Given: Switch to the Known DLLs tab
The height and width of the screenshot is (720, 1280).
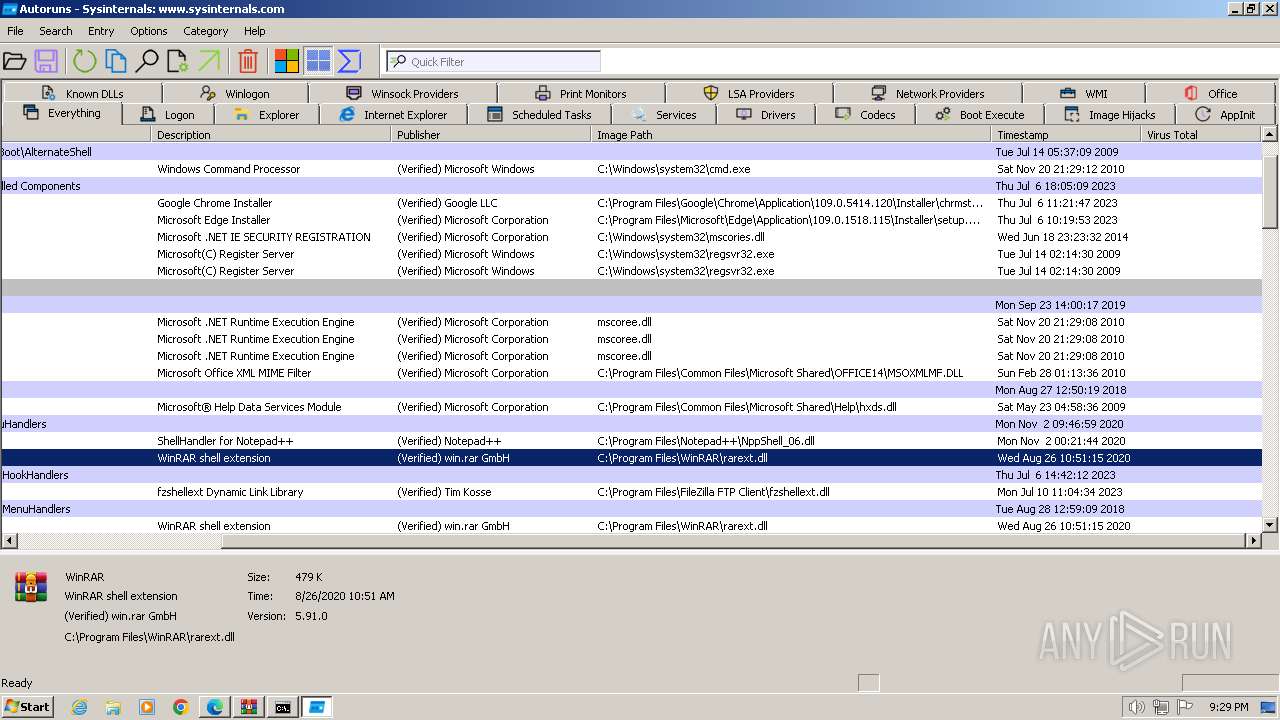Looking at the screenshot, I should (82, 93).
